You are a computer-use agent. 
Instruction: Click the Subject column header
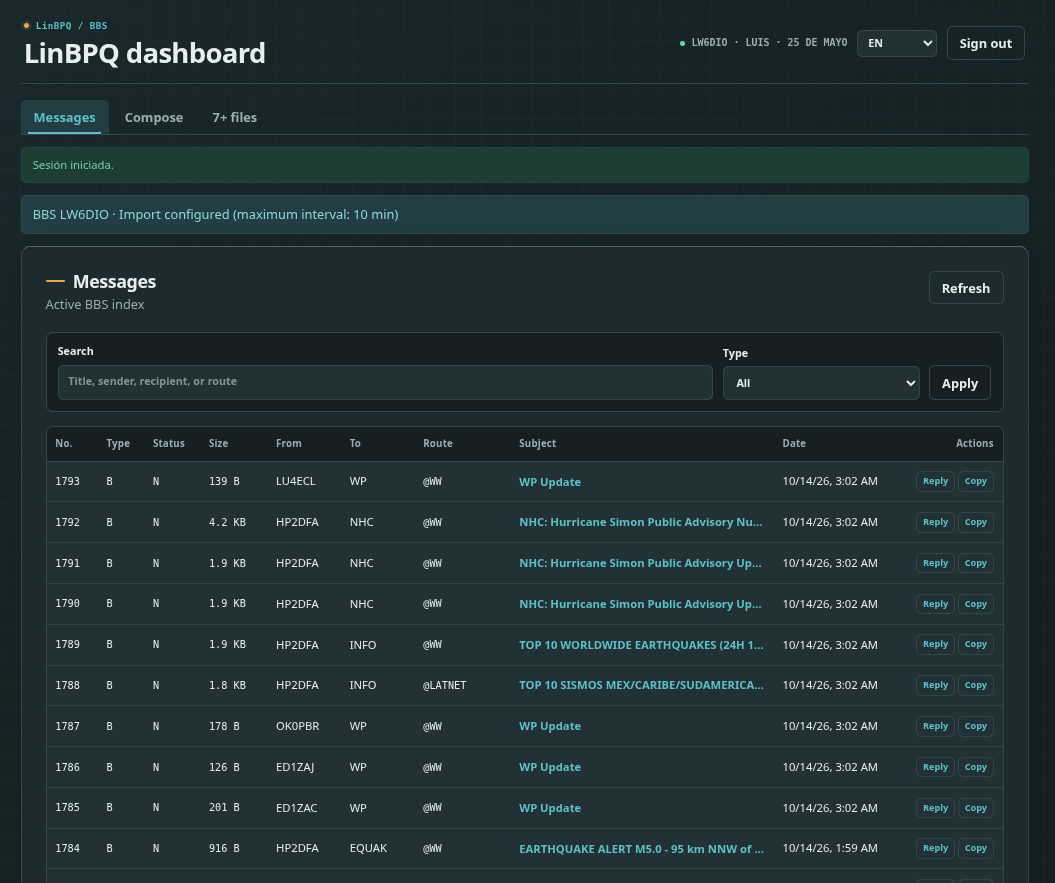pyautogui.click(x=537, y=444)
